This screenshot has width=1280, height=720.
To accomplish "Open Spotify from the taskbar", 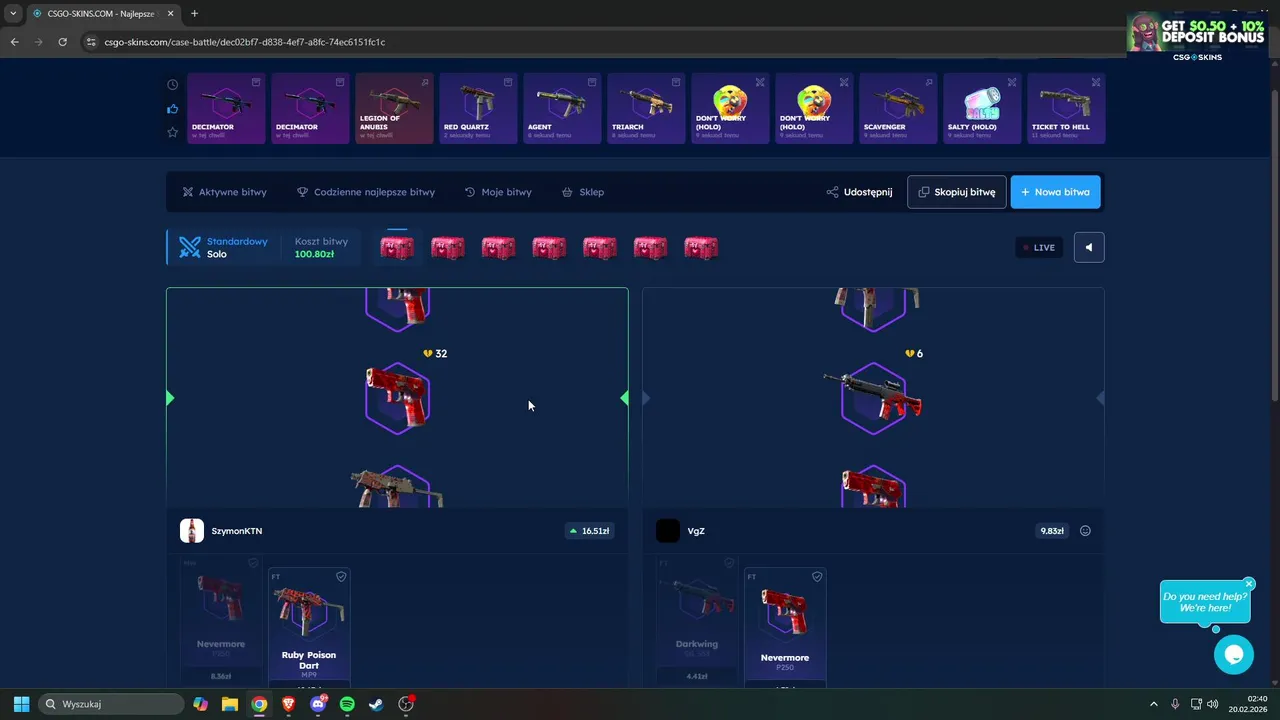I will click(347, 704).
